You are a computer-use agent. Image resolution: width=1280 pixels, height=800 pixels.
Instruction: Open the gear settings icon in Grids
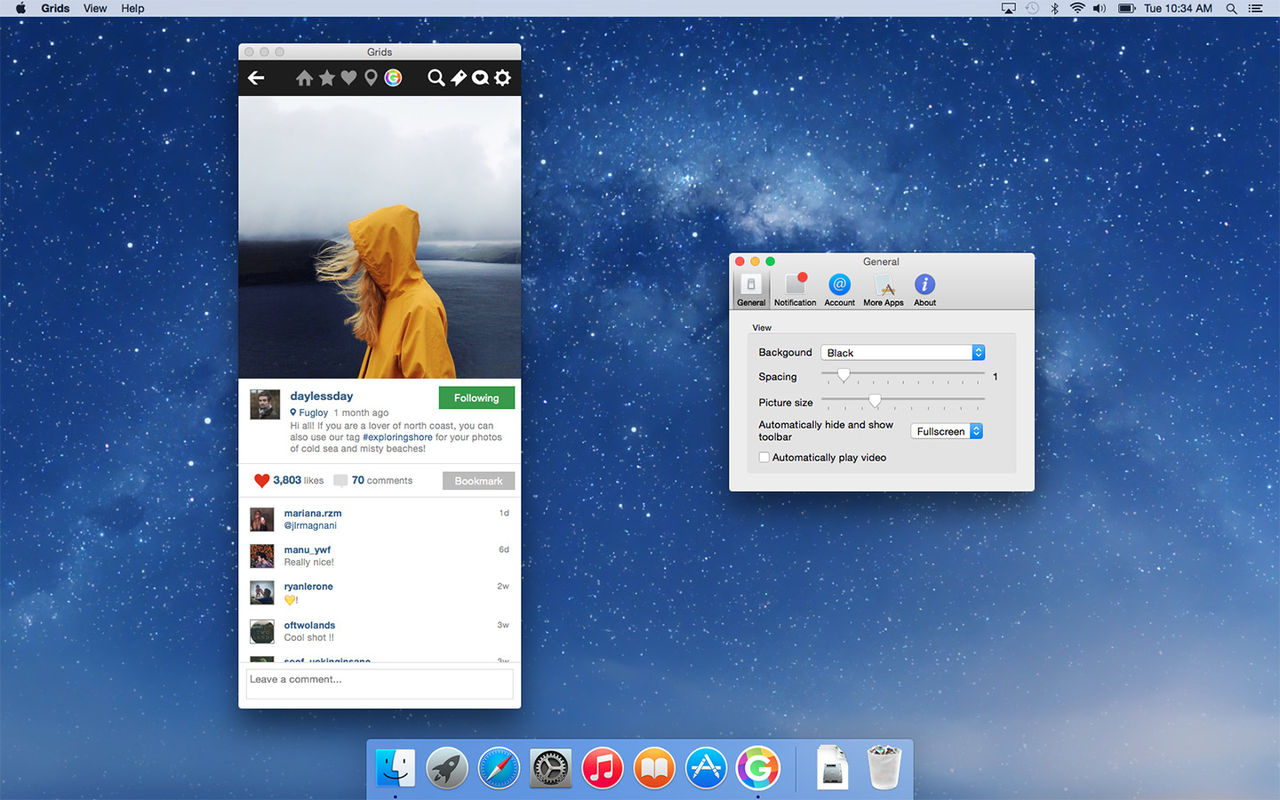coord(502,78)
